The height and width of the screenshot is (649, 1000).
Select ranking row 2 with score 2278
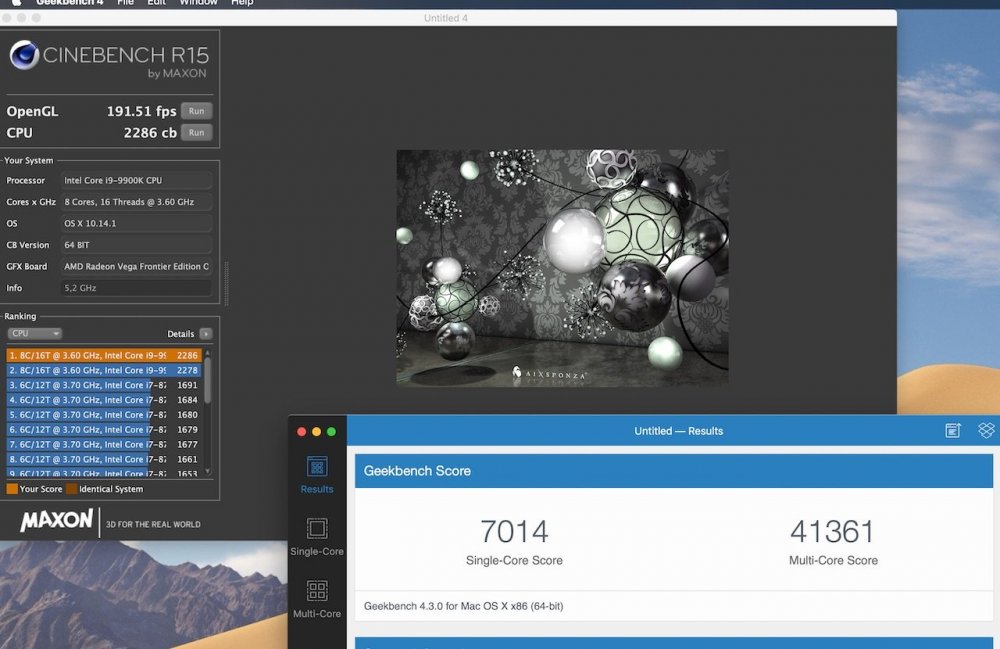coord(104,370)
